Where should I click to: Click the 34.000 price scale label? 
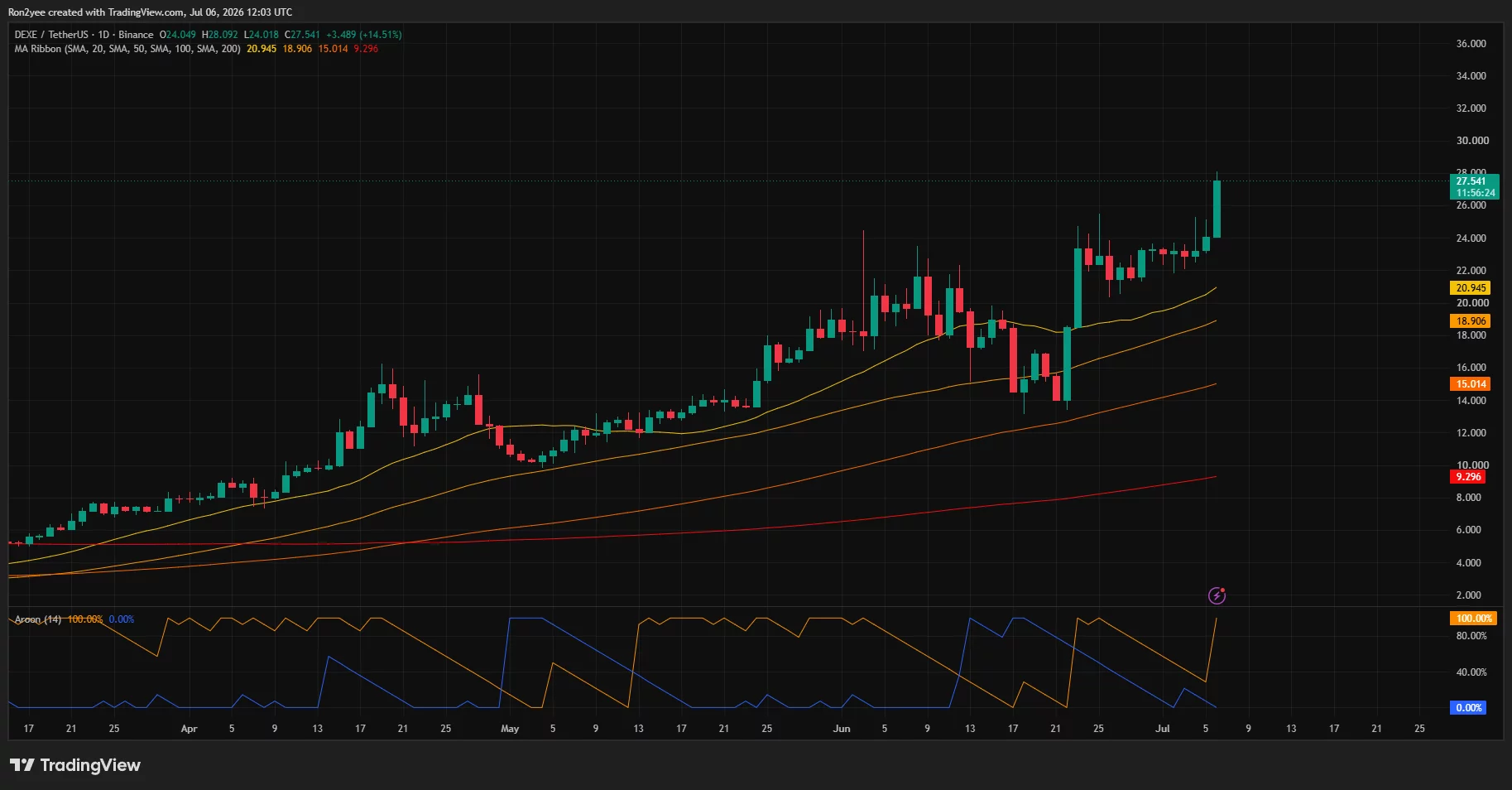pyautogui.click(x=1471, y=76)
